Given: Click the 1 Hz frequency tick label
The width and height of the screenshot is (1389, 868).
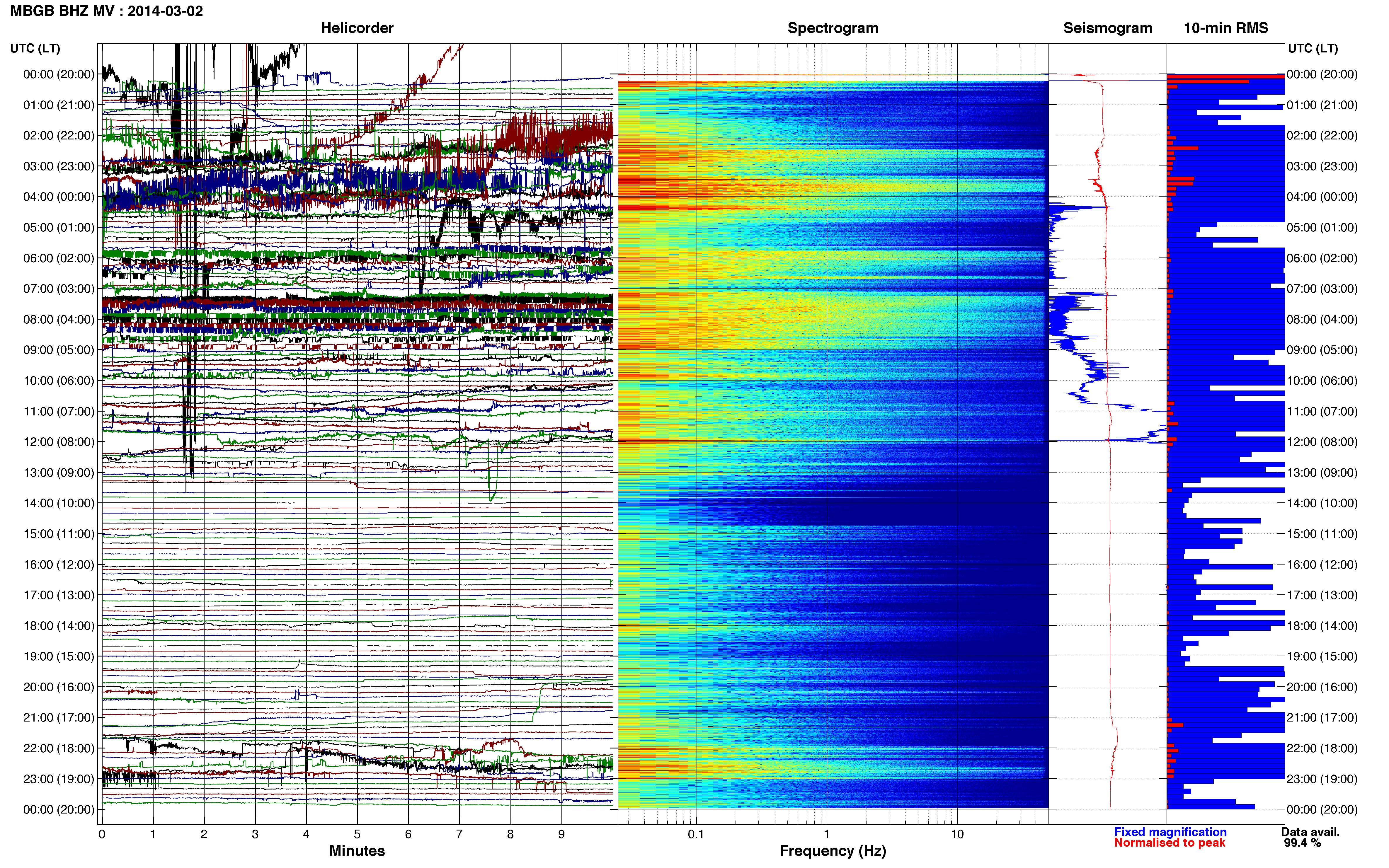Looking at the screenshot, I should coord(827,834).
